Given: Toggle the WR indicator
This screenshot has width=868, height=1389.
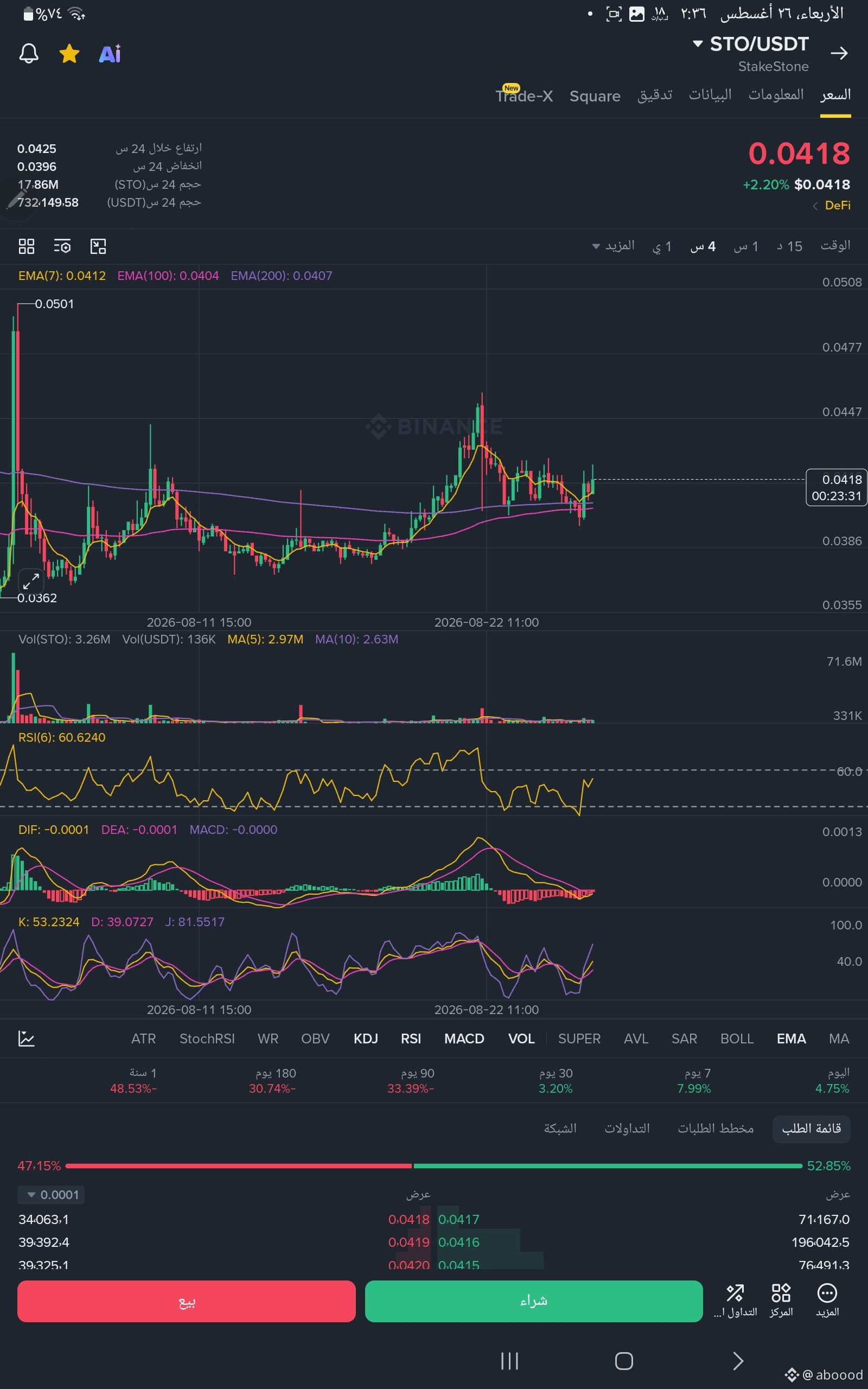Looking at the screenshot, I should [x=268, y=1039].
